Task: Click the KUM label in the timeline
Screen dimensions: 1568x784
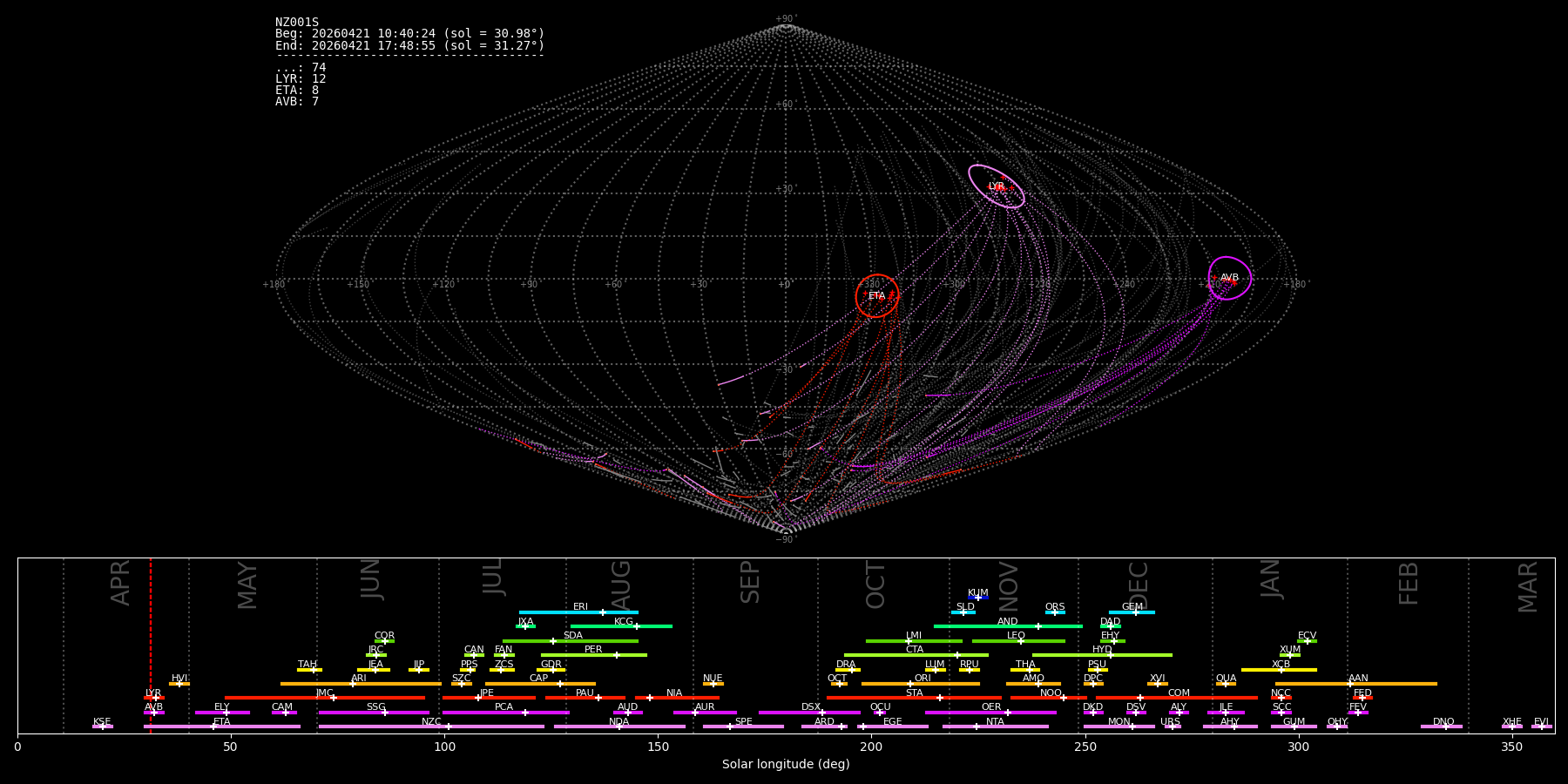Action: [978, 593]
